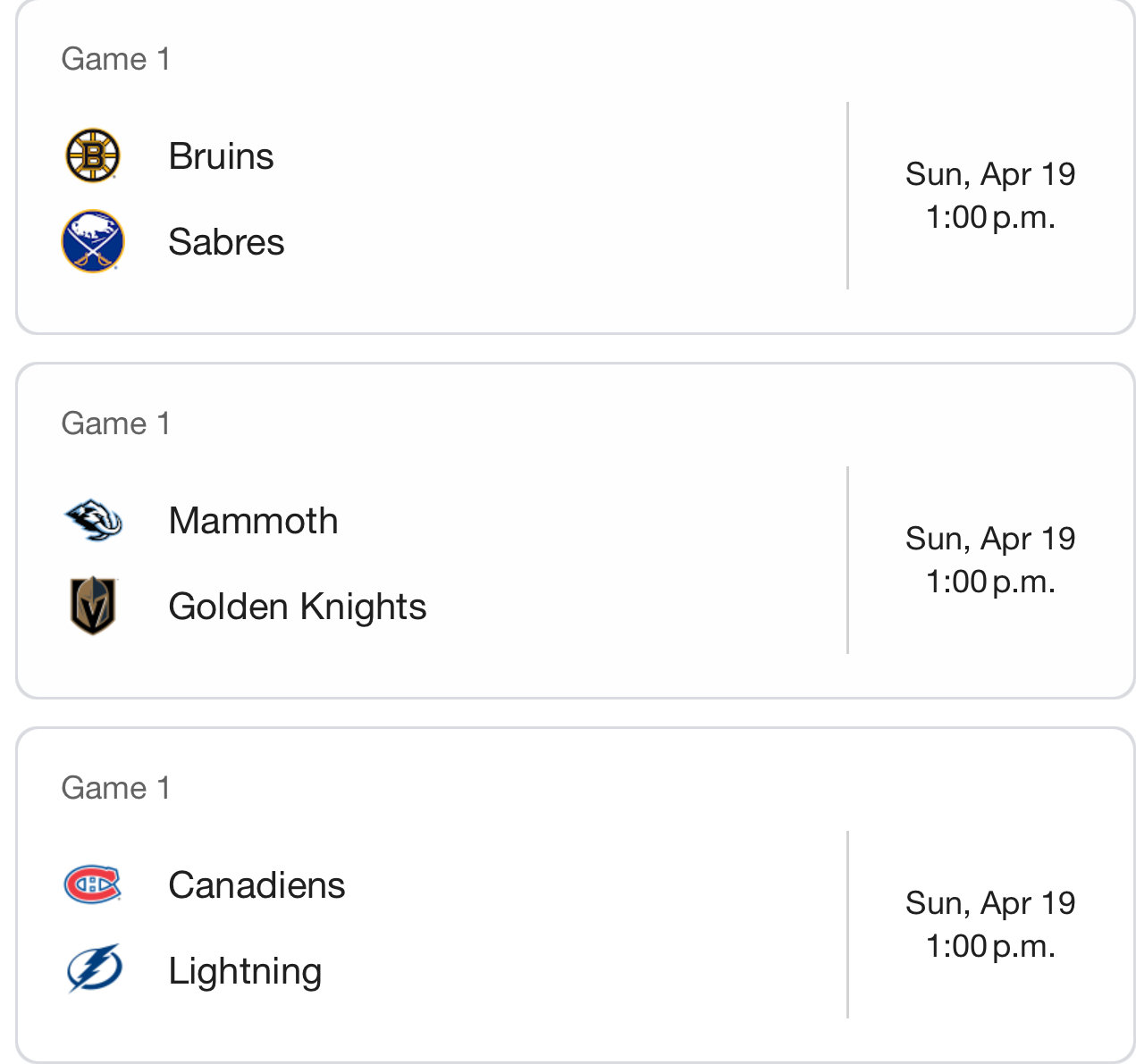The width and height of the screenshot is (1136, 1064).
Task: Open the Mammoth vs Golden Knights start time
Action: coord(990,582)
